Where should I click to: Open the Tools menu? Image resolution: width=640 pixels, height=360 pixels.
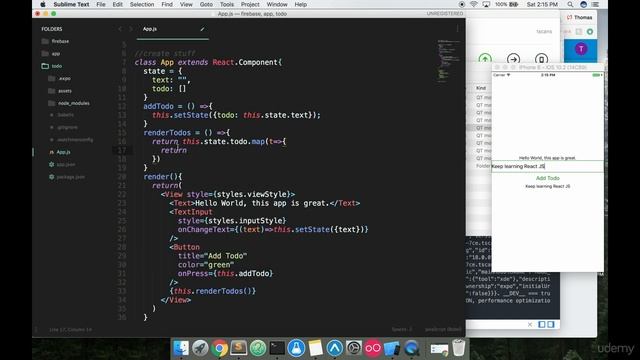(227, 4)
